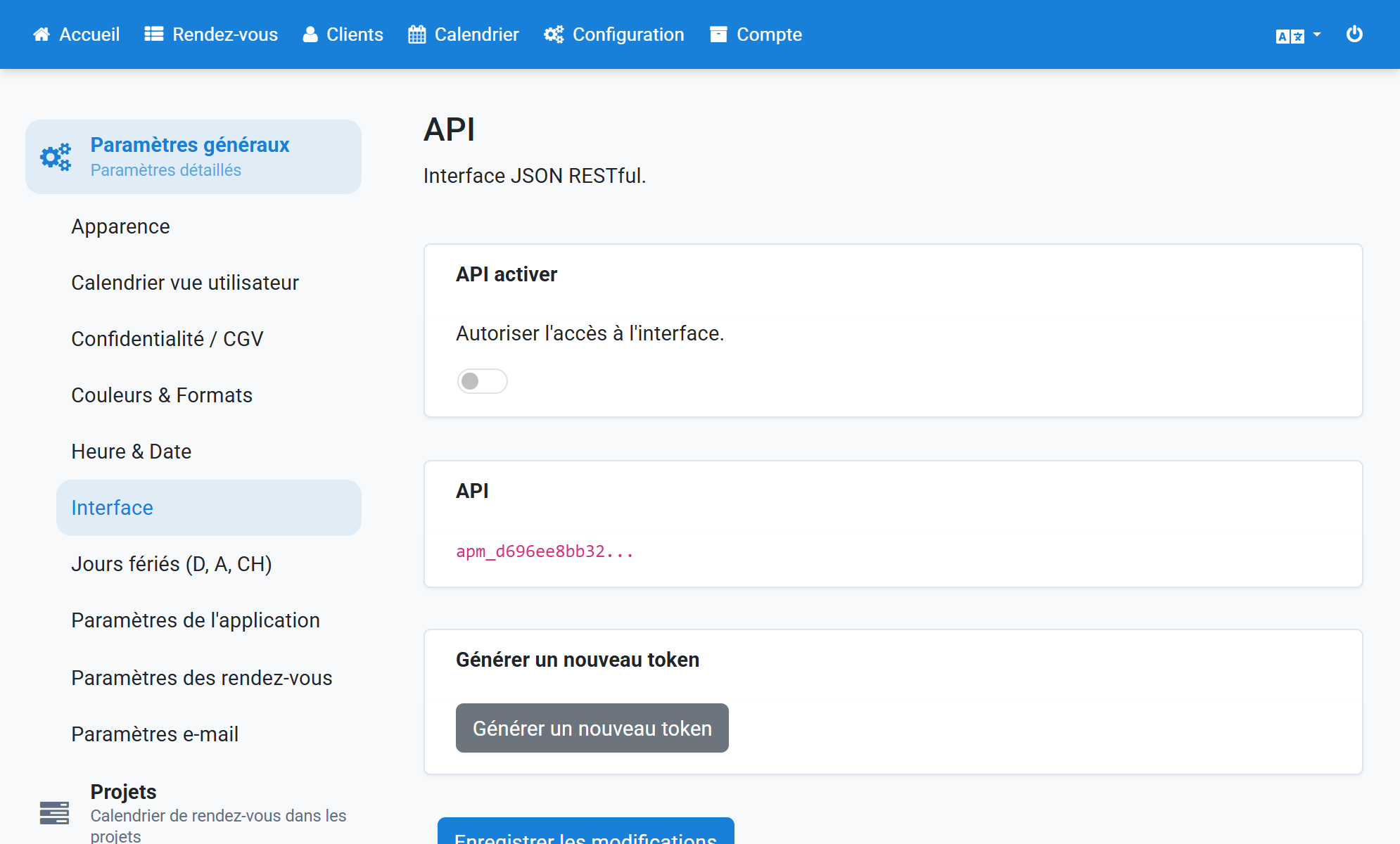Click the API activer heading
Image resolution: width=1400 pixels, height=844 pixels.
click(x=507, y=274)
